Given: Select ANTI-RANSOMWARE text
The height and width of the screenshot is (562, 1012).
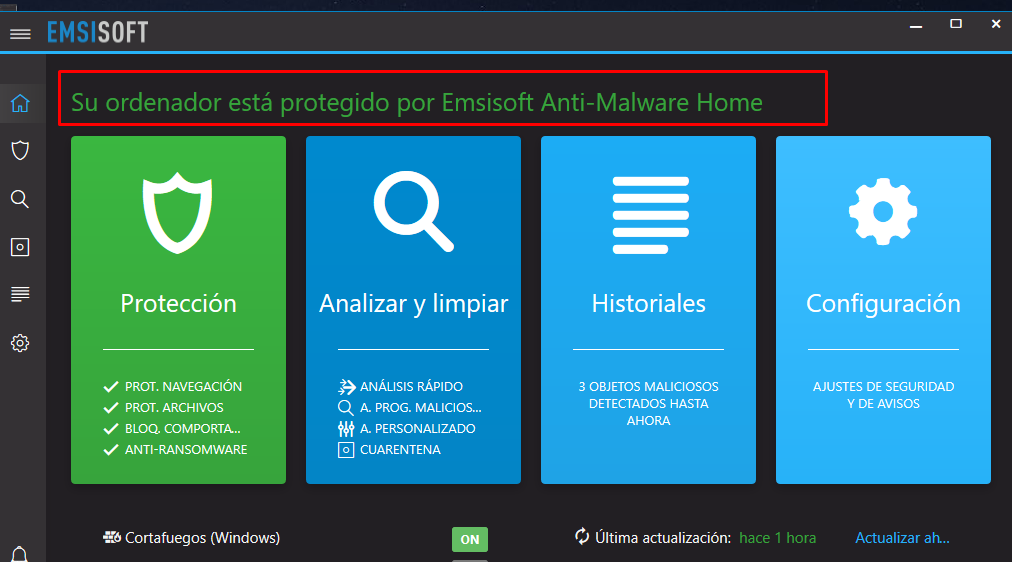Looking at the screenshot, I should [186, 450].
